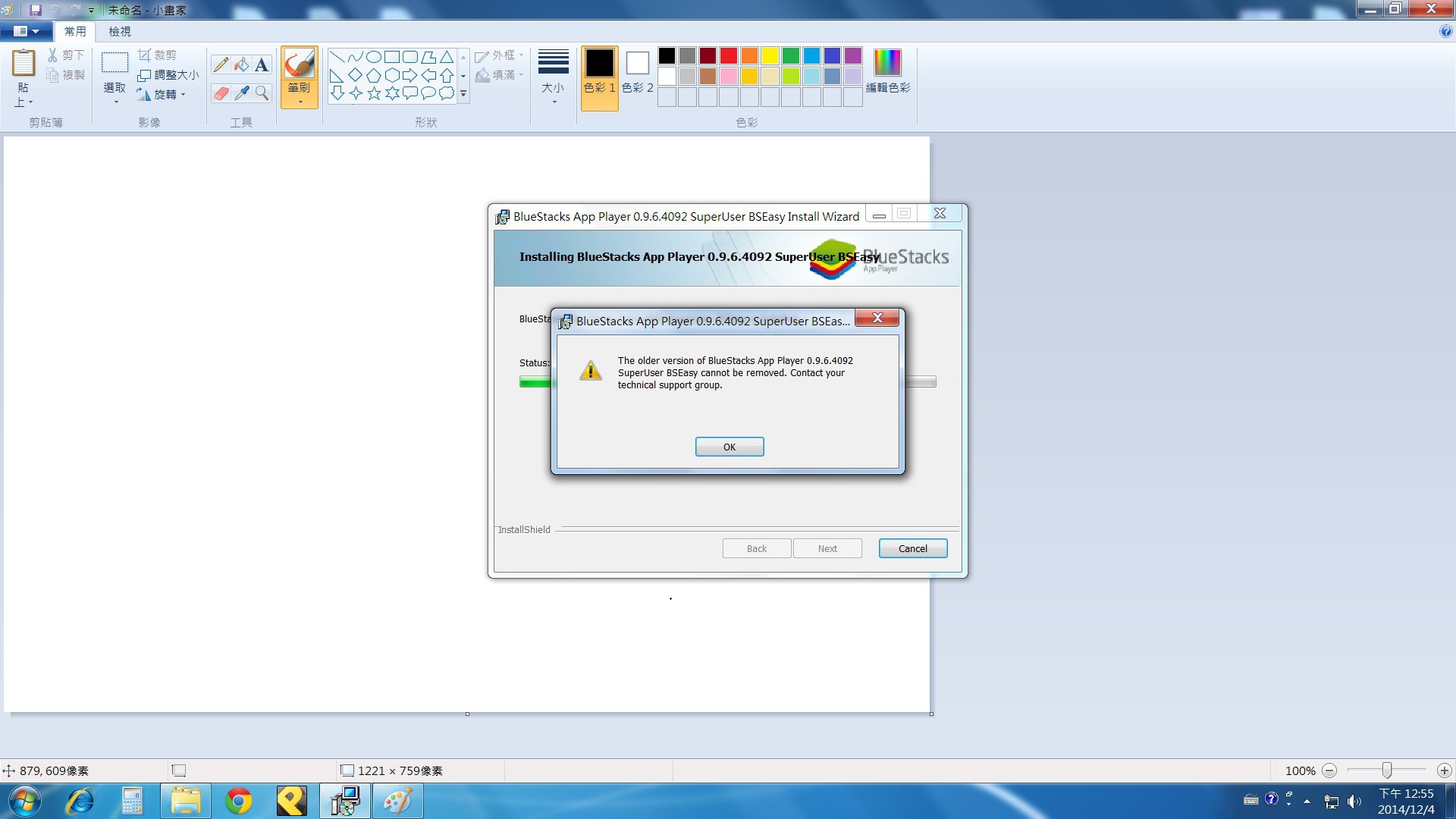Switch to the 檢視 ribbon tab
1456x819 pixels.
(120, 31)
